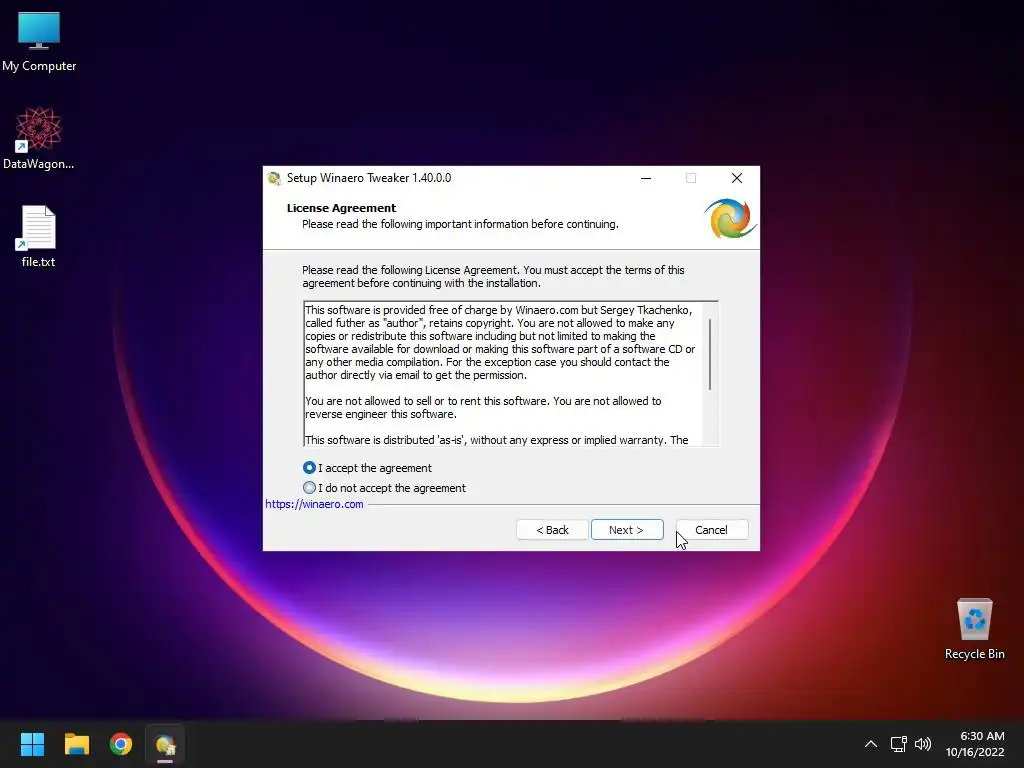Image resolution: width=1024 pixels, height=768 pixels.
Task: Go back with the < Back button
Action: pyautogui.click(x=552, y=530)
